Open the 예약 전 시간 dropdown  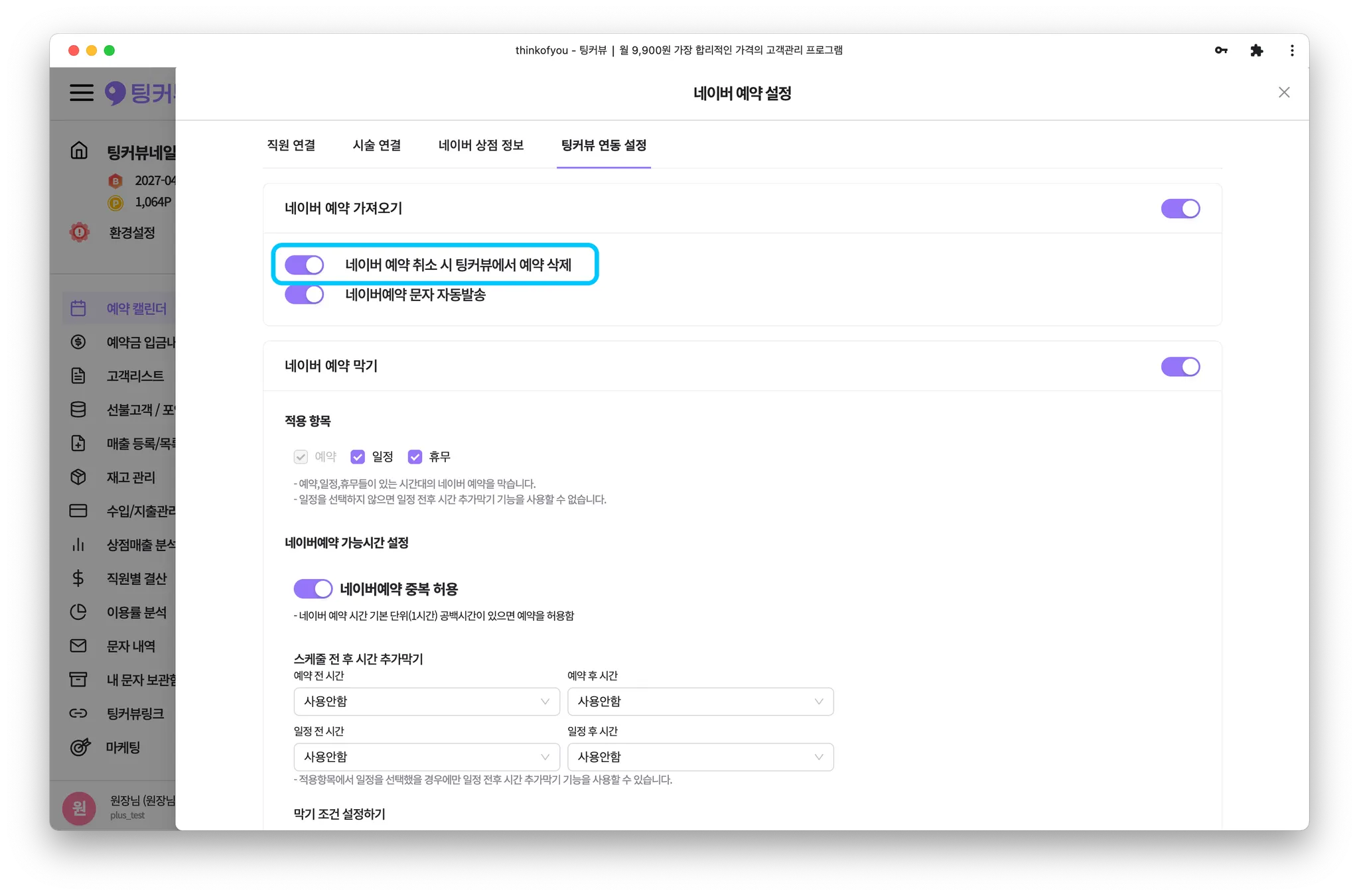(426, 701)
